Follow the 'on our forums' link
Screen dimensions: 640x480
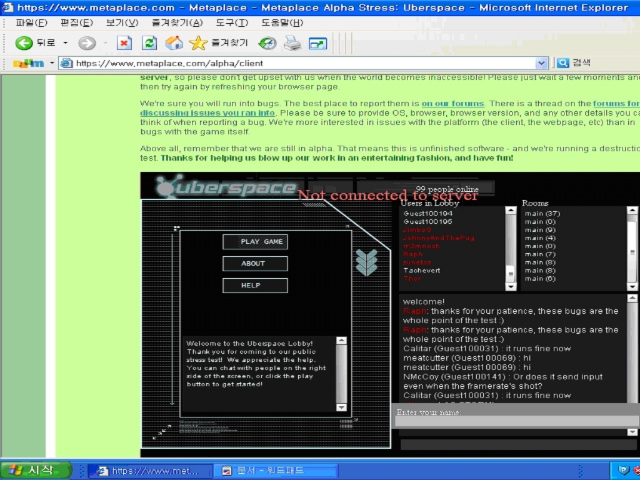pyautogui.click(x=453, y=103)
